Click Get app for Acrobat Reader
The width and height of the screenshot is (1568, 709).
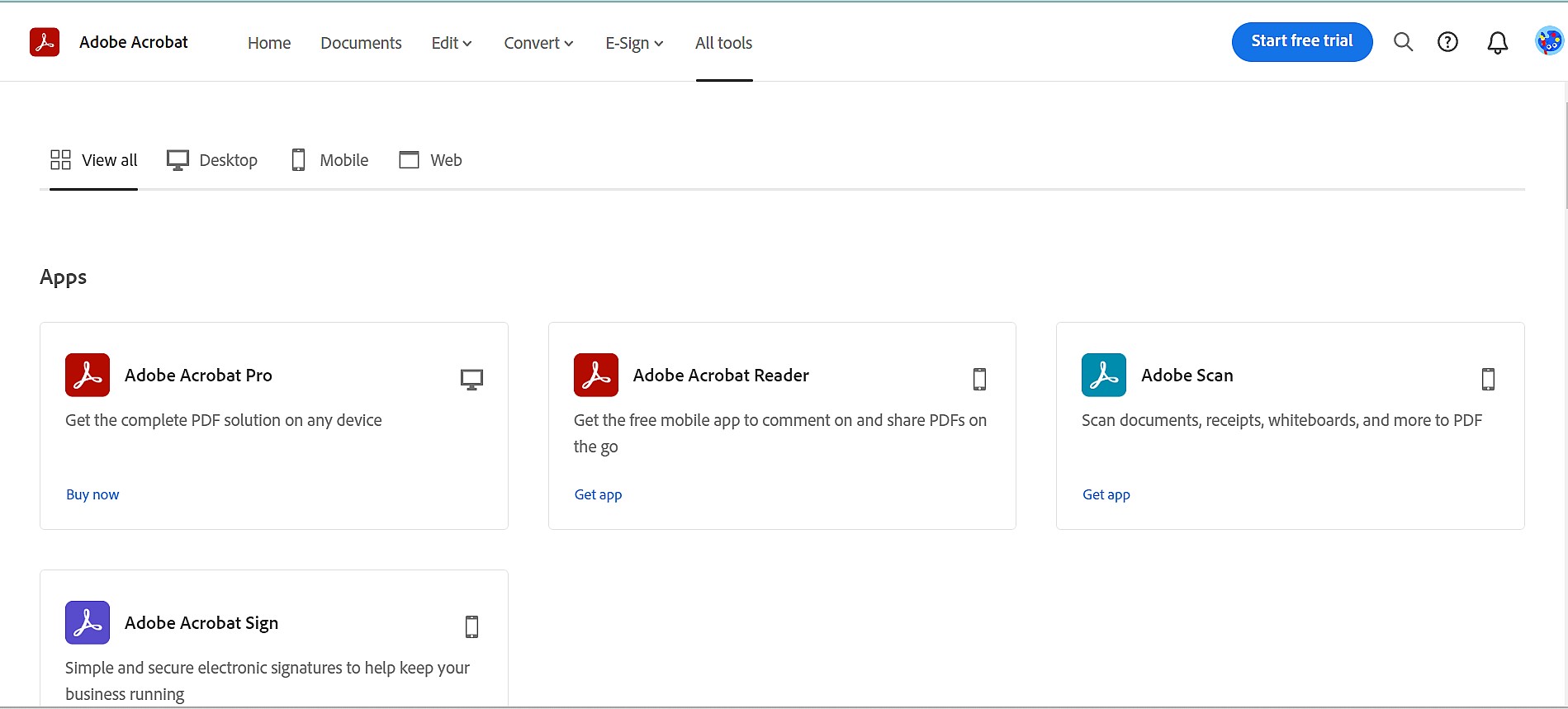point(598,494)
